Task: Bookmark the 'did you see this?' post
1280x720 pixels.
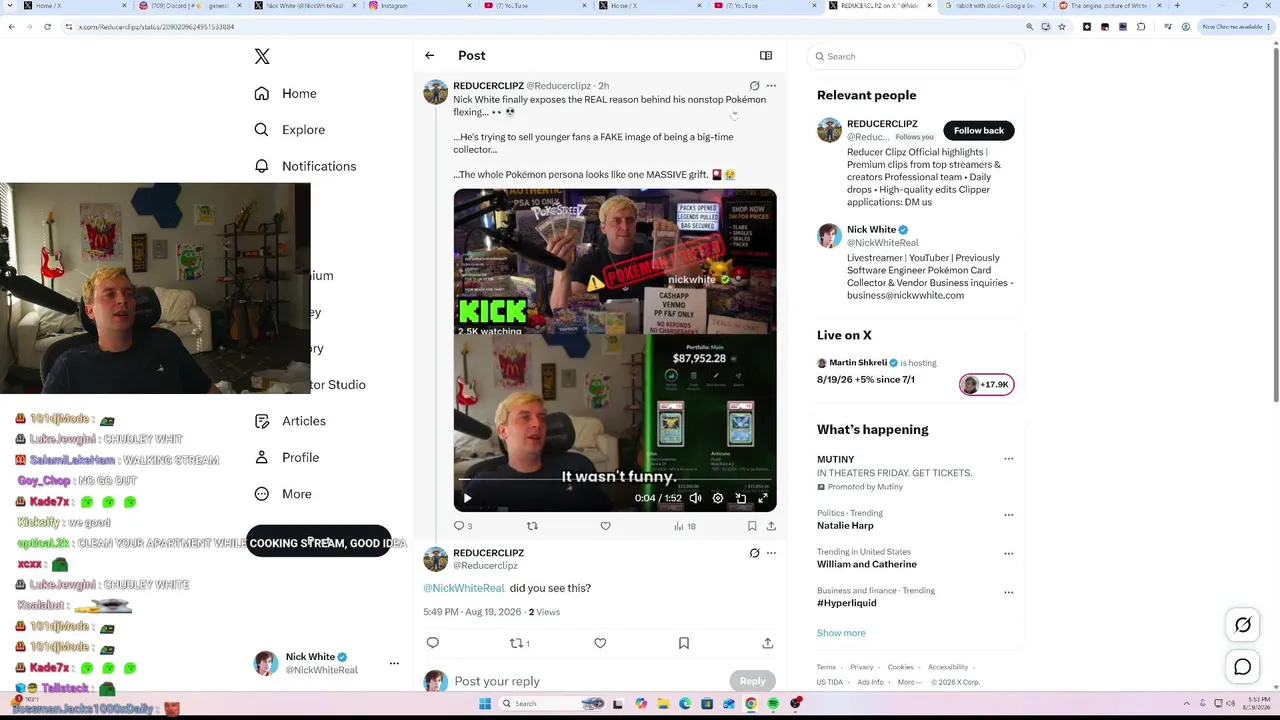Action: coord(684,643)
